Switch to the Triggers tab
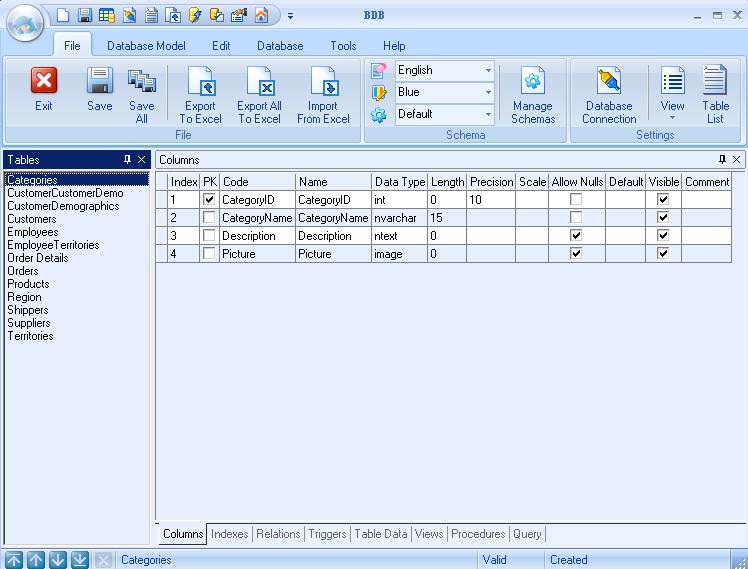Screen dimensions: 748x569 [x=327, y=534]
